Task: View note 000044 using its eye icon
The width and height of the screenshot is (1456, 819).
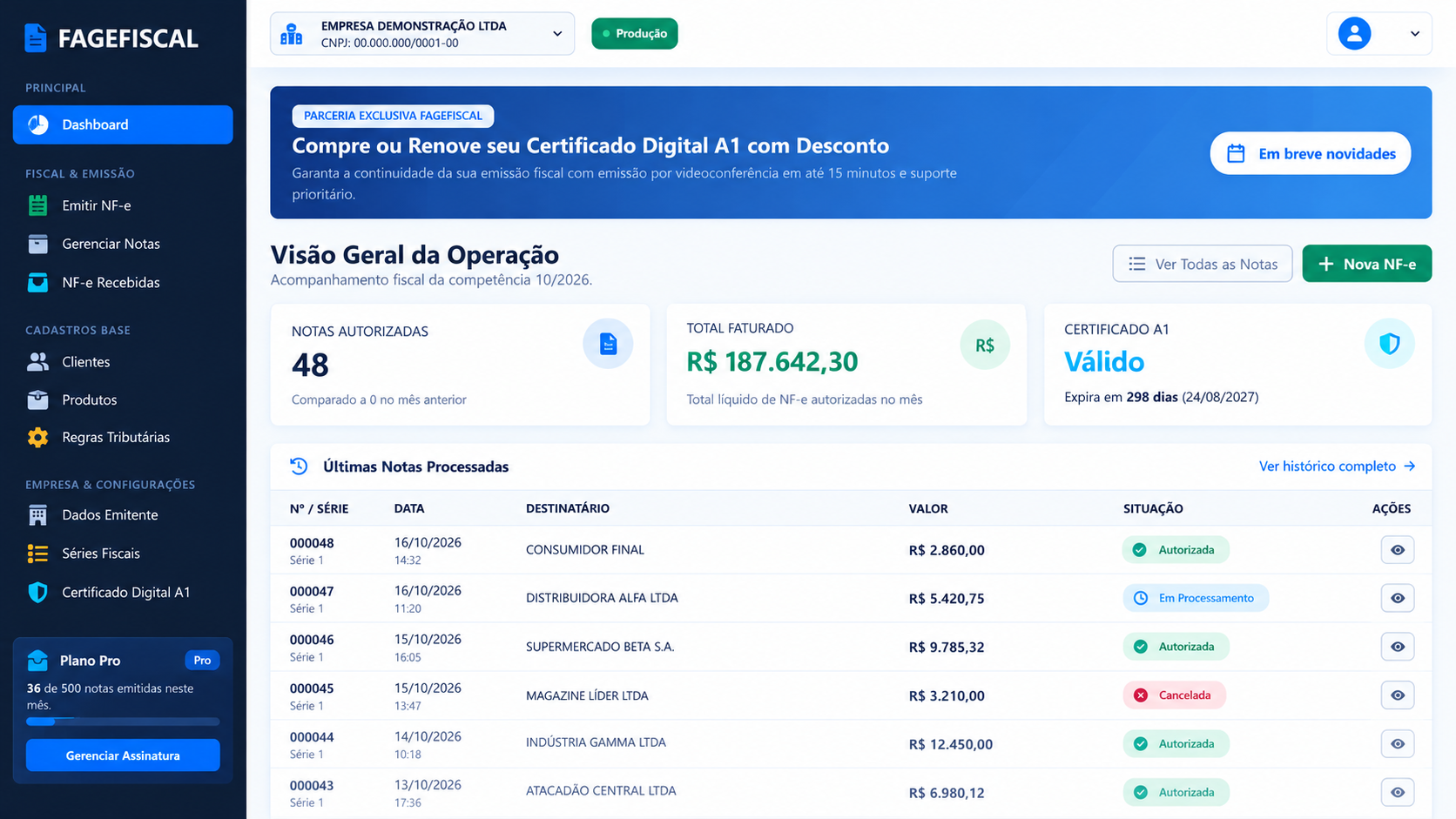Action: (x=1397, y=744)
